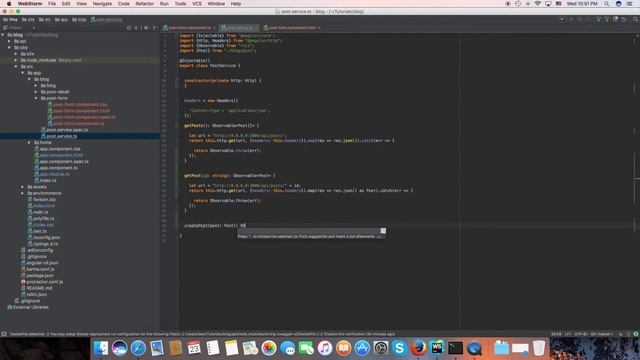Click post.service.ts breadcrumb in navigation bar

pyautogui.click(x=107, y=19)
